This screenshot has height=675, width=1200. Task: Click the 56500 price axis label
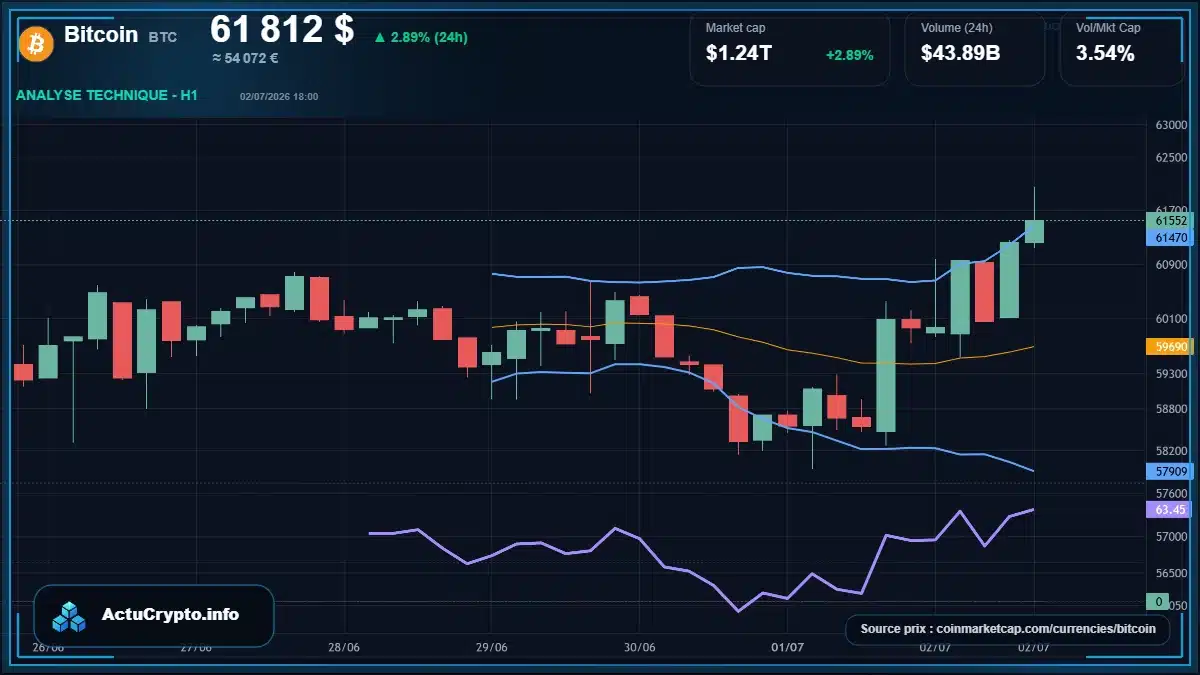(1171, 574)
